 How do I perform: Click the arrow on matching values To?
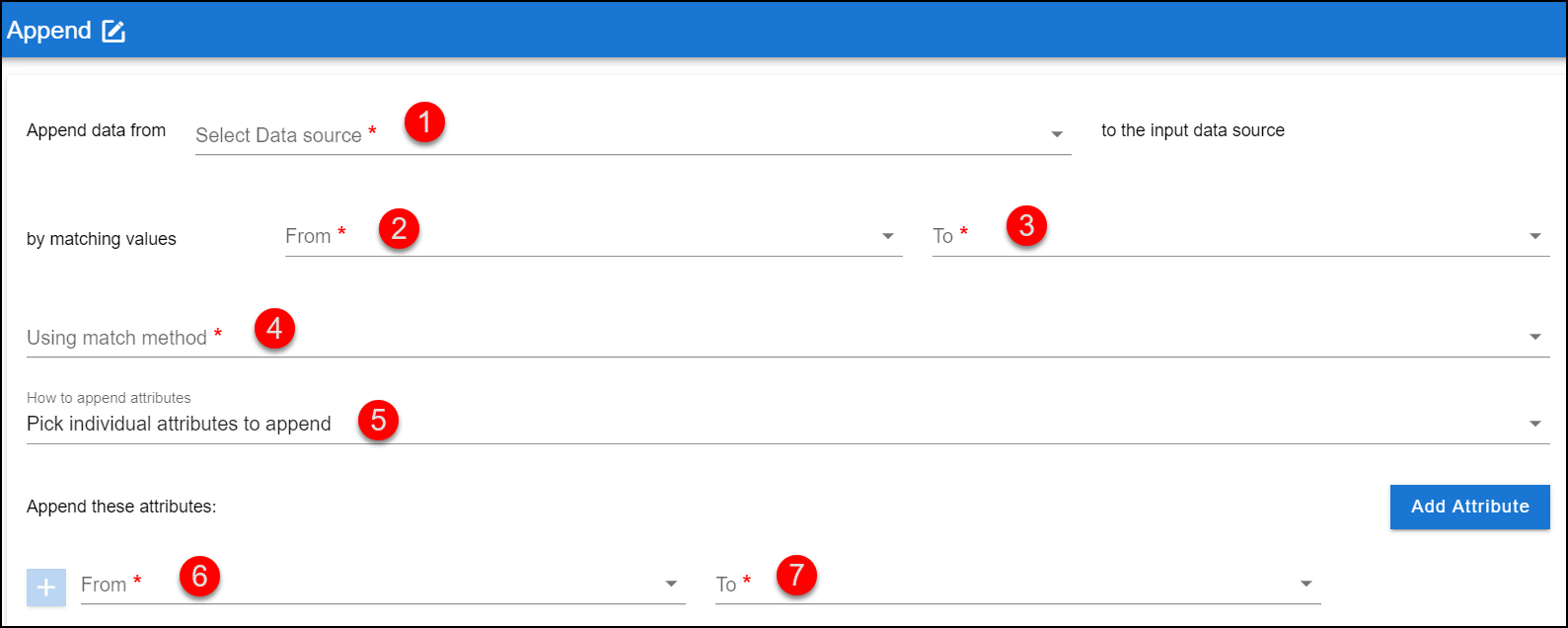[1535, 236]
